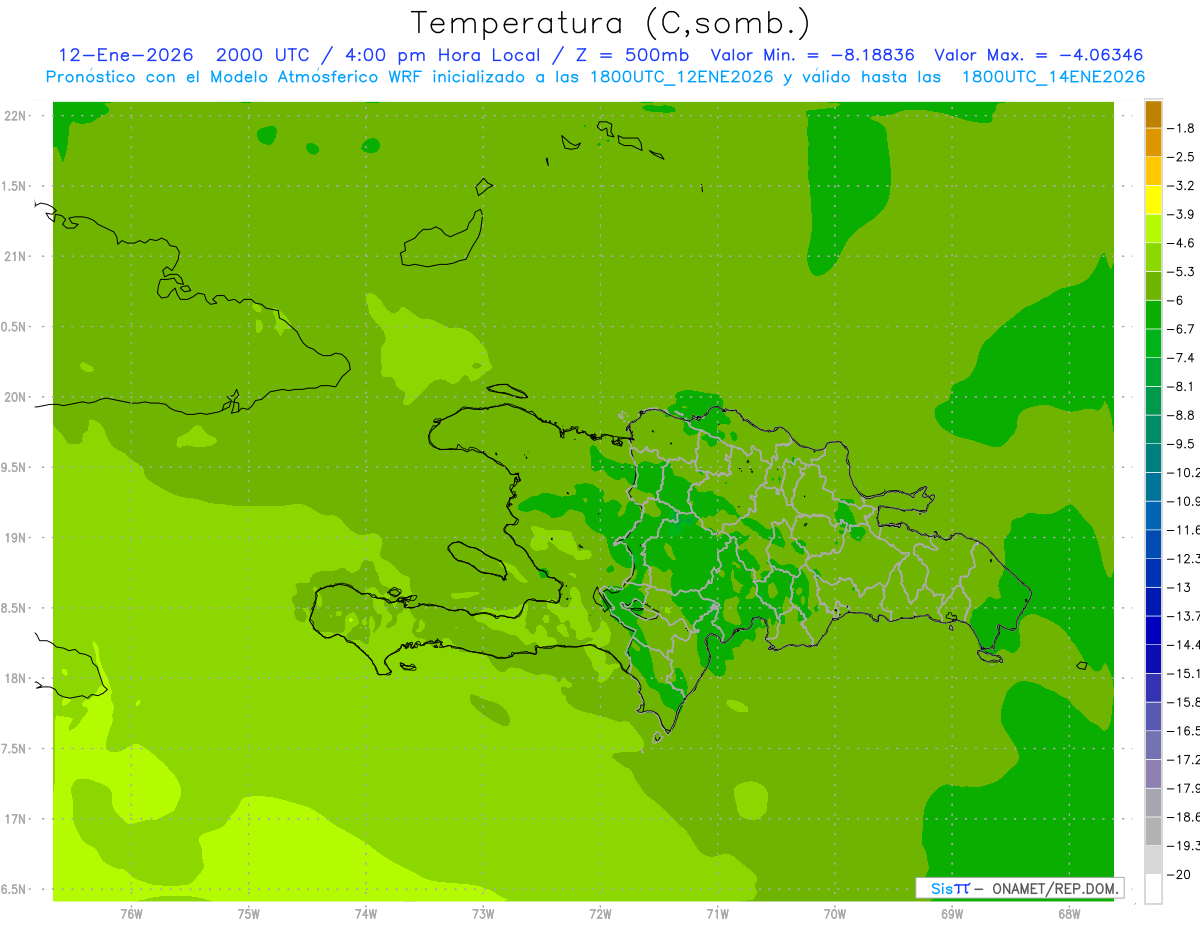Click the -10.9 colorbar value

click(x=1183, y=501)
